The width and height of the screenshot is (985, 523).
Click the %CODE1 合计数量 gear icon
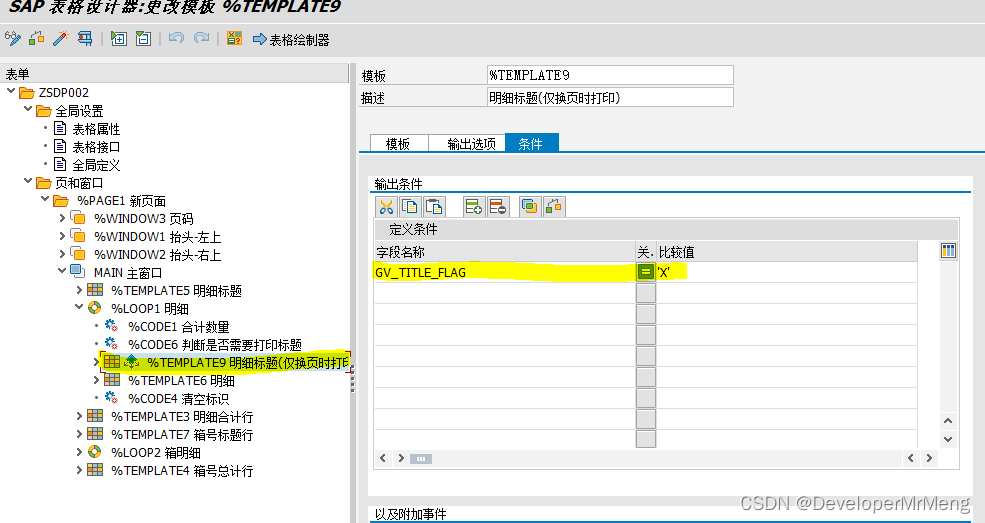point(112,326)
